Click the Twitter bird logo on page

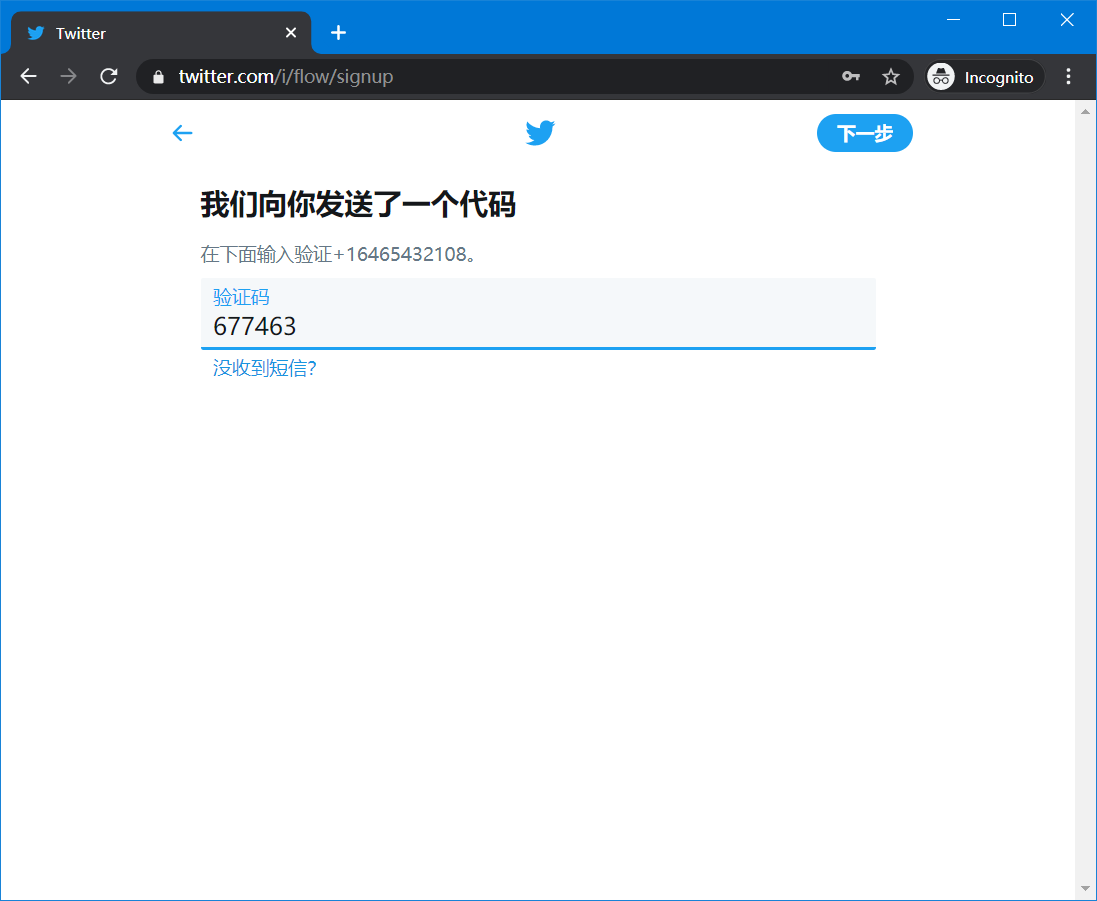click(540, 133)
